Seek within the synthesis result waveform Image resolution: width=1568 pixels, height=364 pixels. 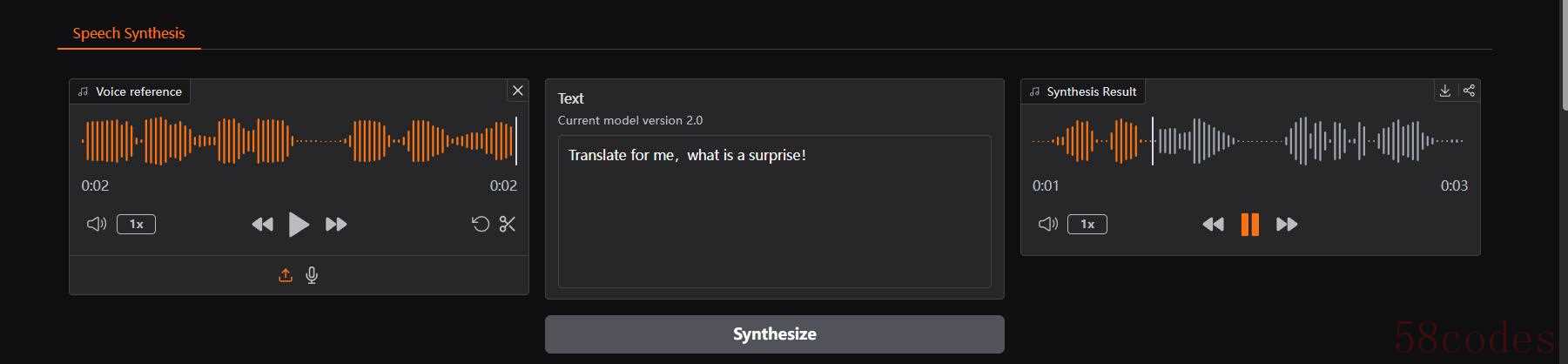pyautogui.click(x=1306, y=141)
